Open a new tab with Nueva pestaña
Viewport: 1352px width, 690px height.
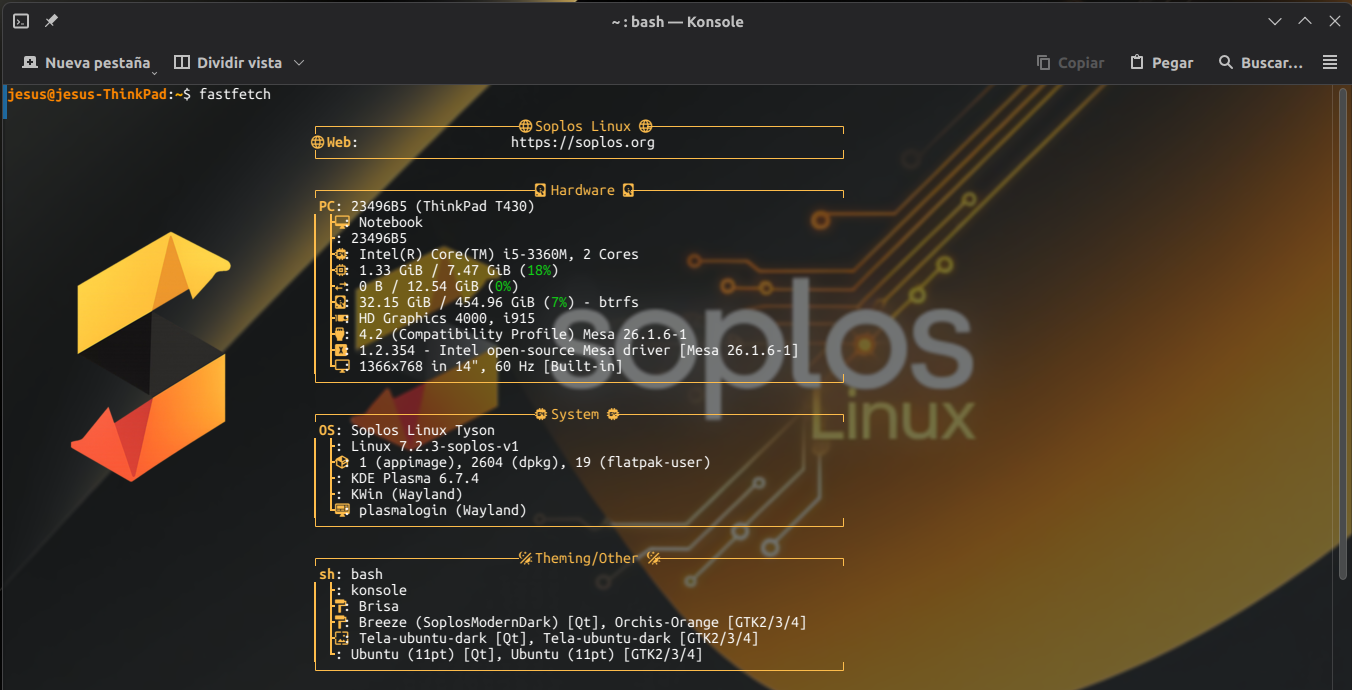(x=86, y=62)
